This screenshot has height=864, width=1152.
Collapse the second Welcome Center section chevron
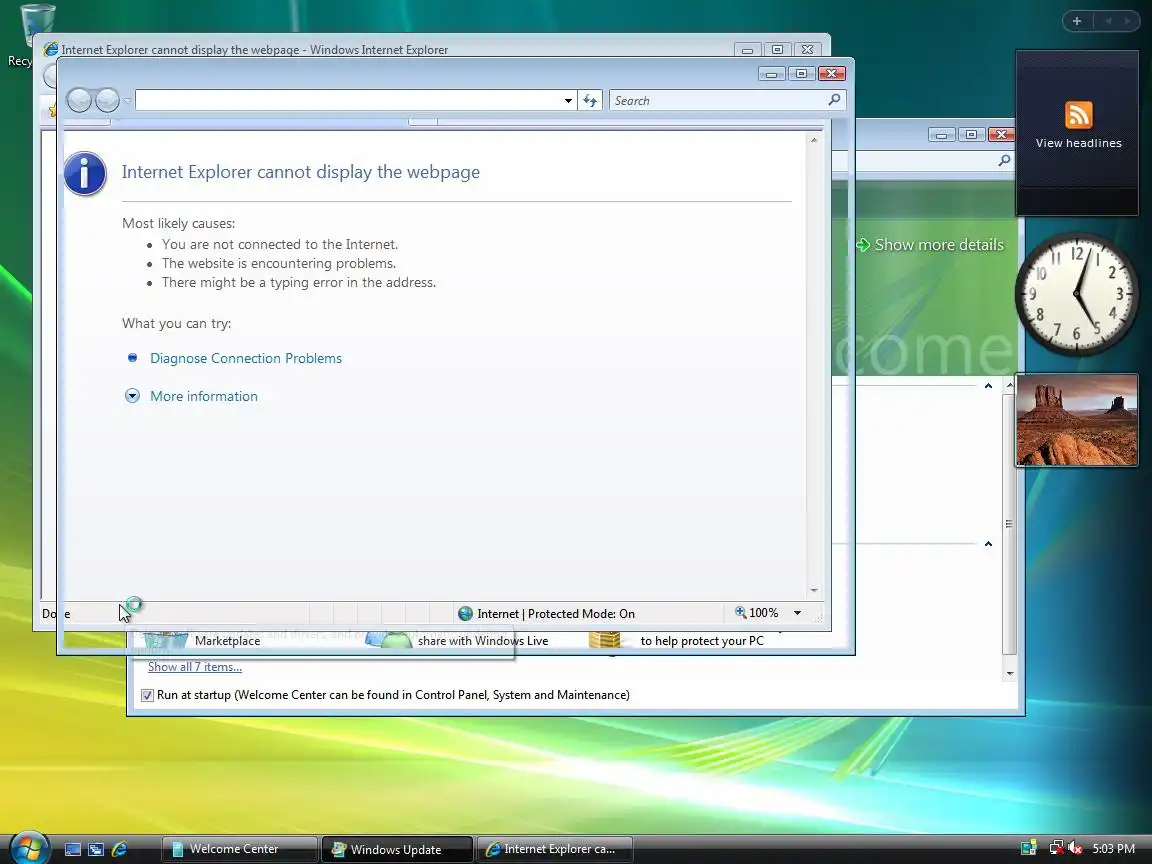(988, 544)
